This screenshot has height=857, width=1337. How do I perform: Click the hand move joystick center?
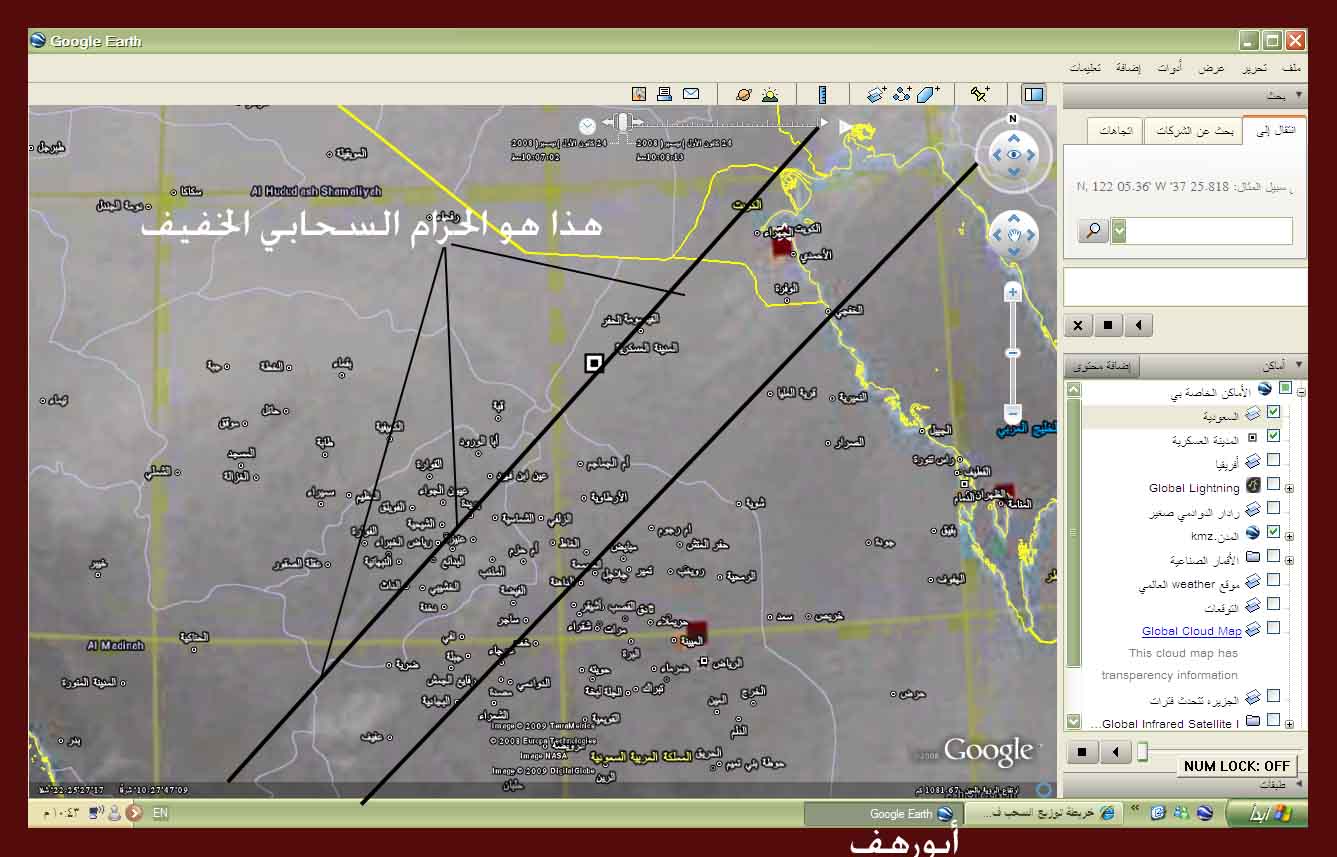pos(1014,236)
